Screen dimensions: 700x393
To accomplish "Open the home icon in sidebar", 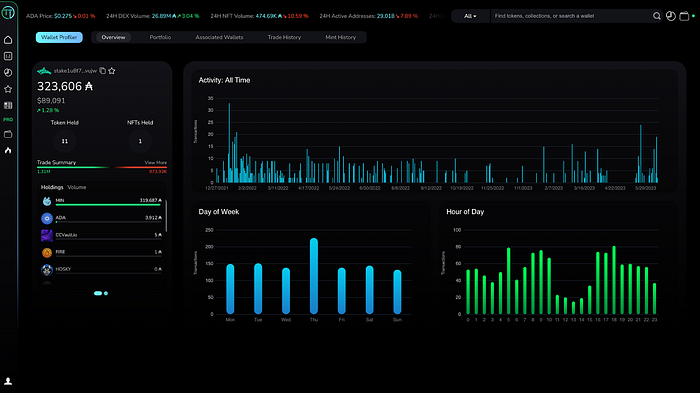I will tap(8, 40).
